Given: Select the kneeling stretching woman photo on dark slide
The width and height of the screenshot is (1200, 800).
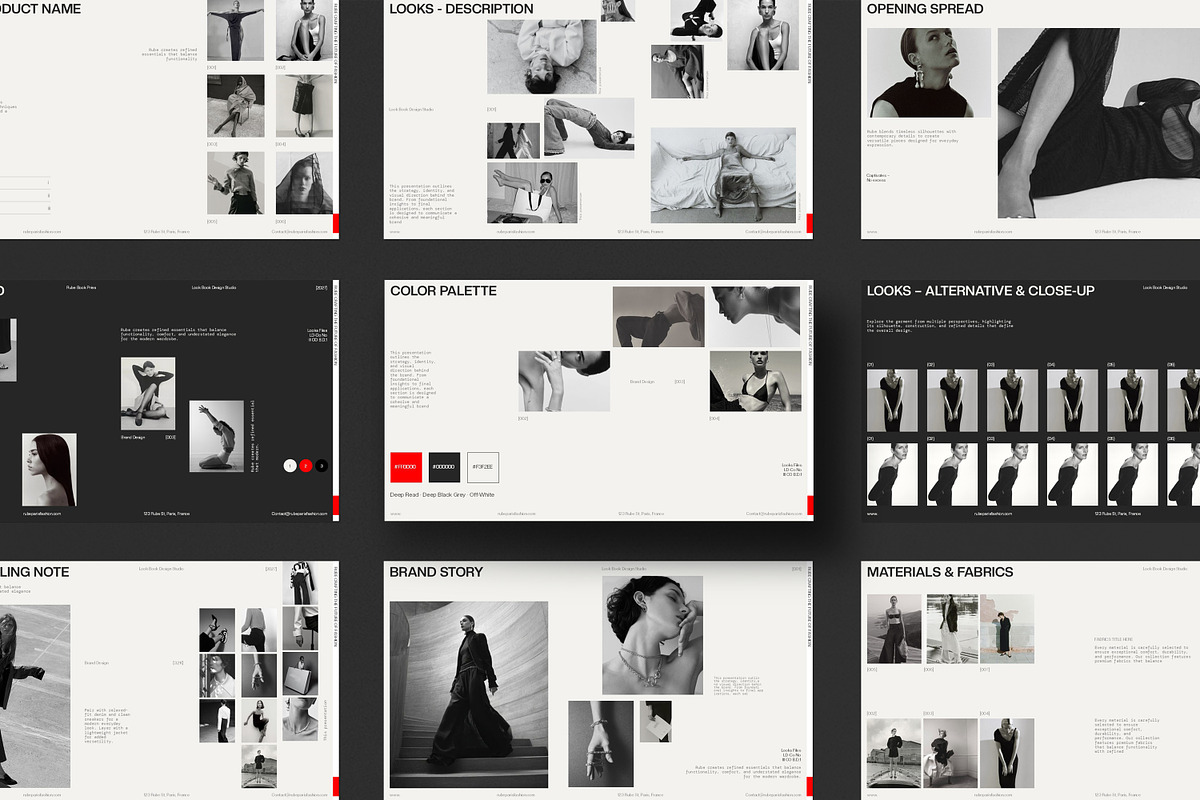Looking at the screenshot, I should pyautogui.click(x=216, y=436).
